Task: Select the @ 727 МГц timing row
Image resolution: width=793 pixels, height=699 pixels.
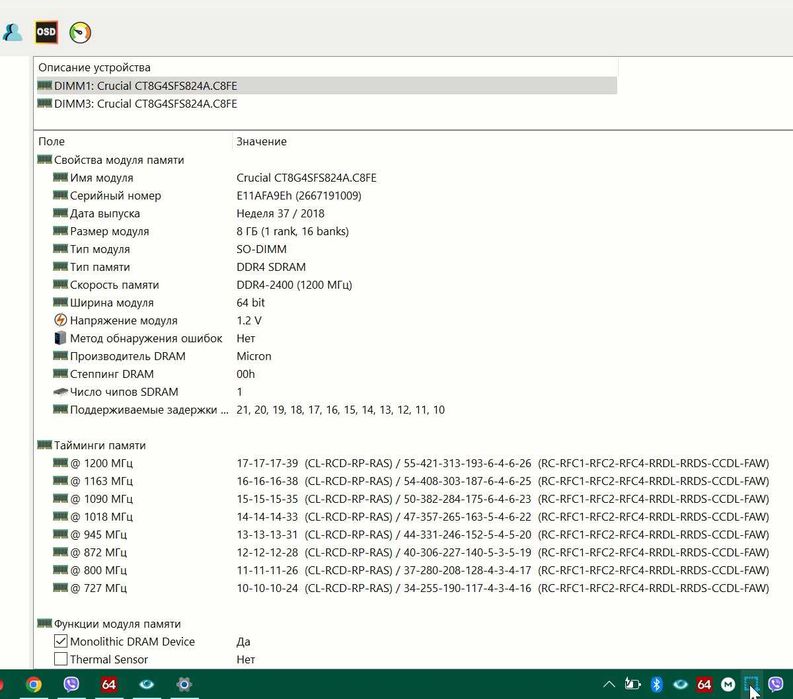Action: [x=411, y=588]
